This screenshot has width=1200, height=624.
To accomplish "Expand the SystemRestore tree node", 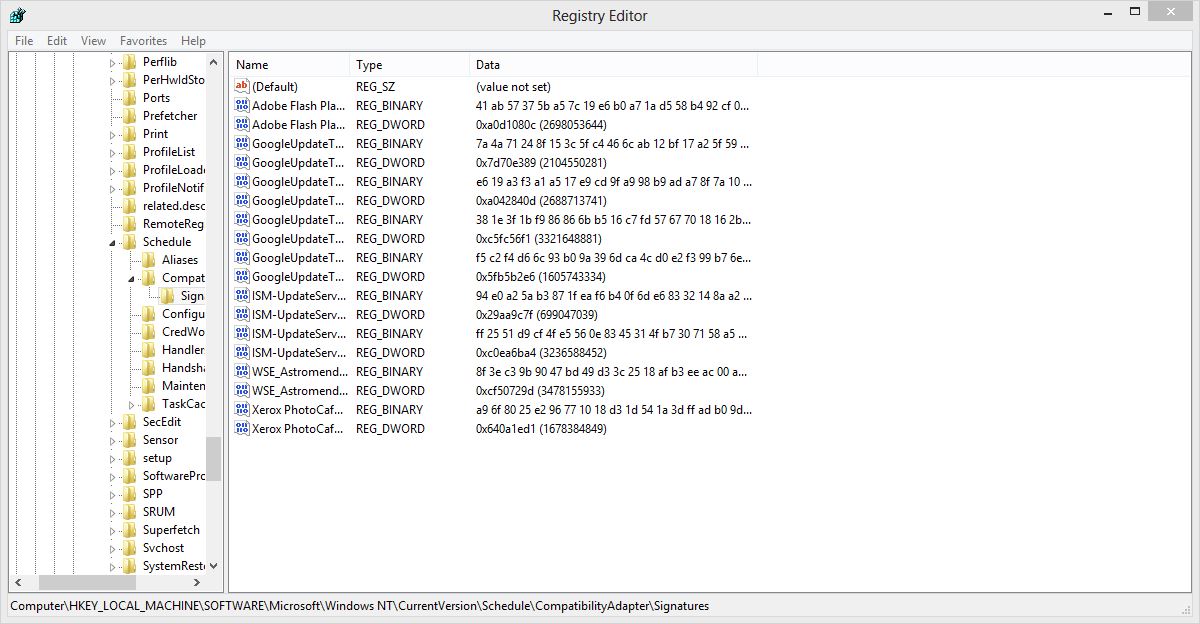I will (113, 566).
